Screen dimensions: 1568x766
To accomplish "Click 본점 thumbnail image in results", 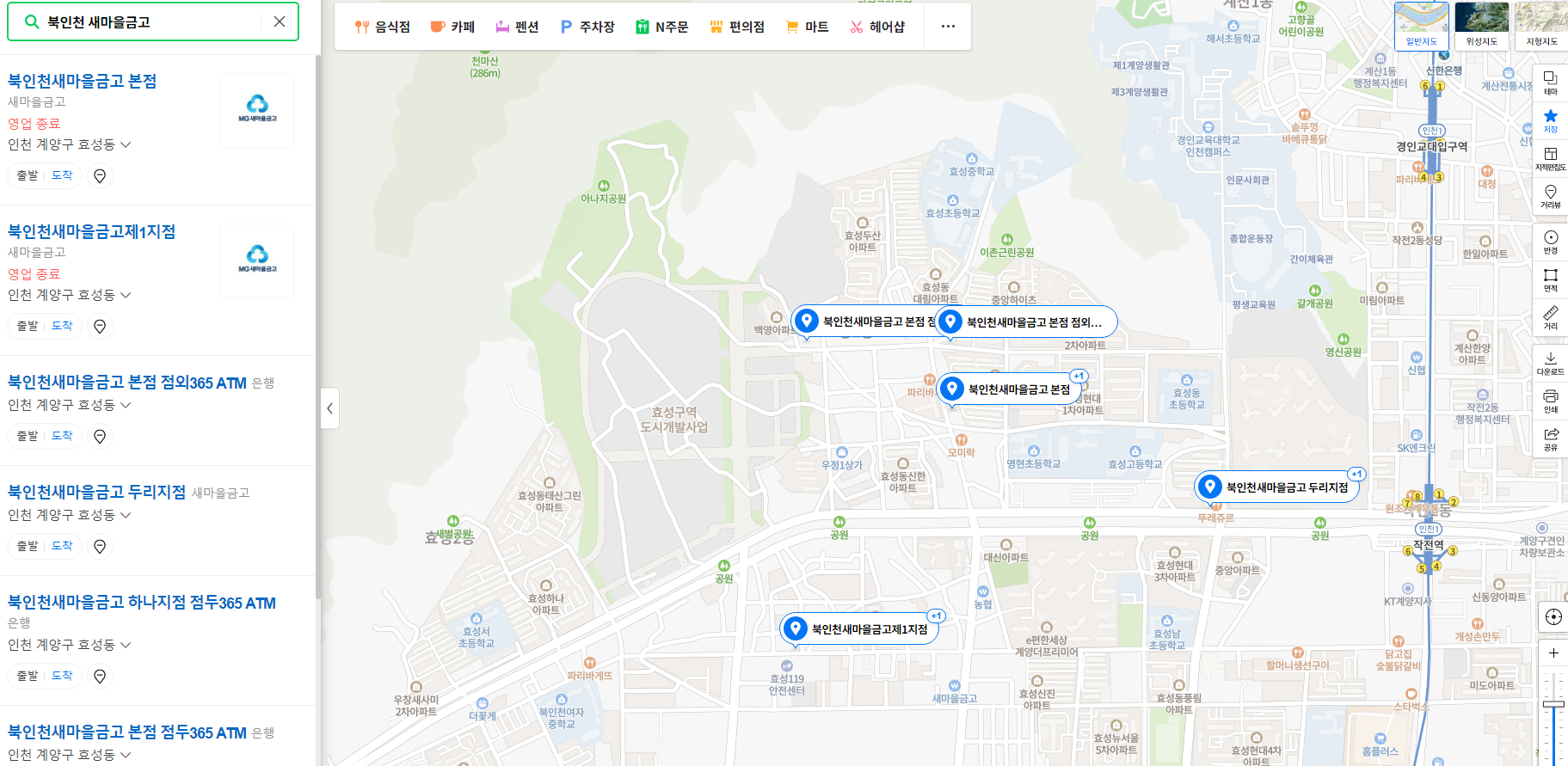I will point(257,110).
